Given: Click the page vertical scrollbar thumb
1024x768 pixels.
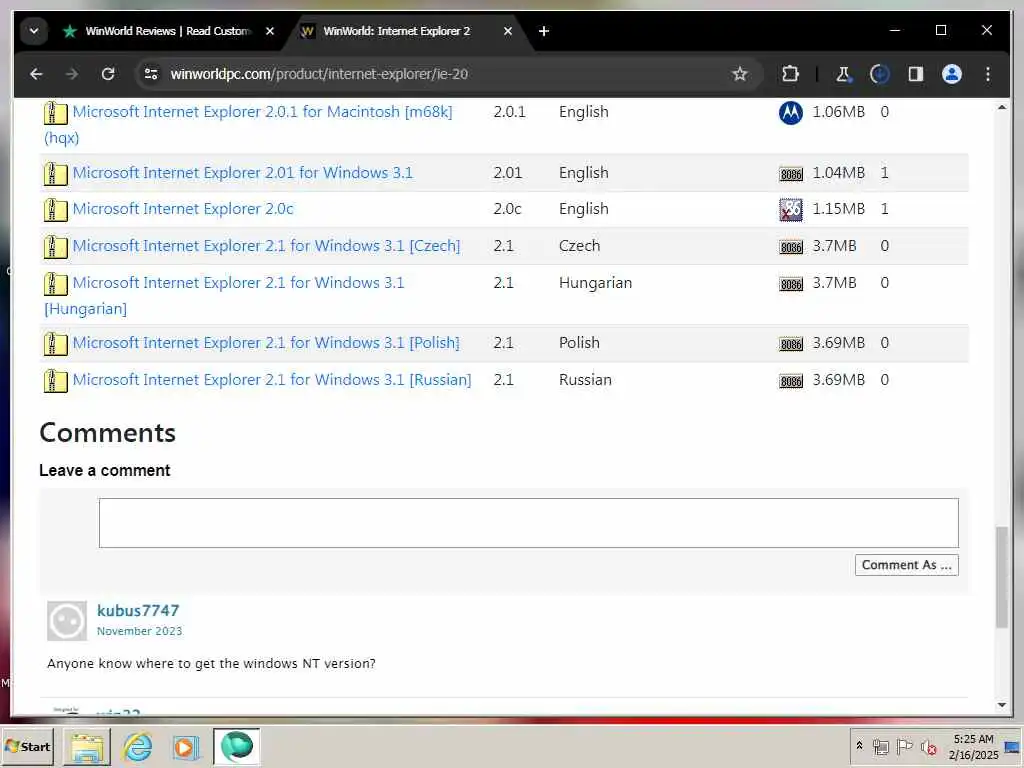Looking at the screenshot, I should pos(1002,577).
